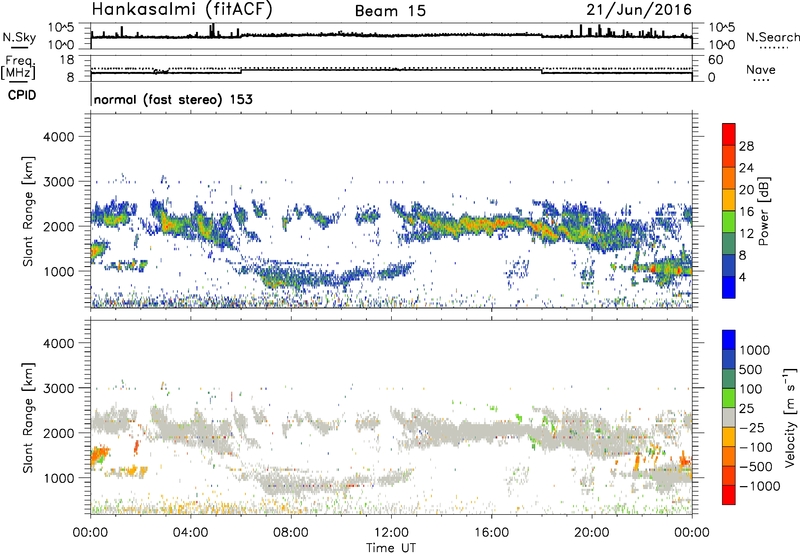Click the grey −25 to 25 Velocity colorbar segment
This screenshot has height=554, width=800.
(x=729, y=417)
